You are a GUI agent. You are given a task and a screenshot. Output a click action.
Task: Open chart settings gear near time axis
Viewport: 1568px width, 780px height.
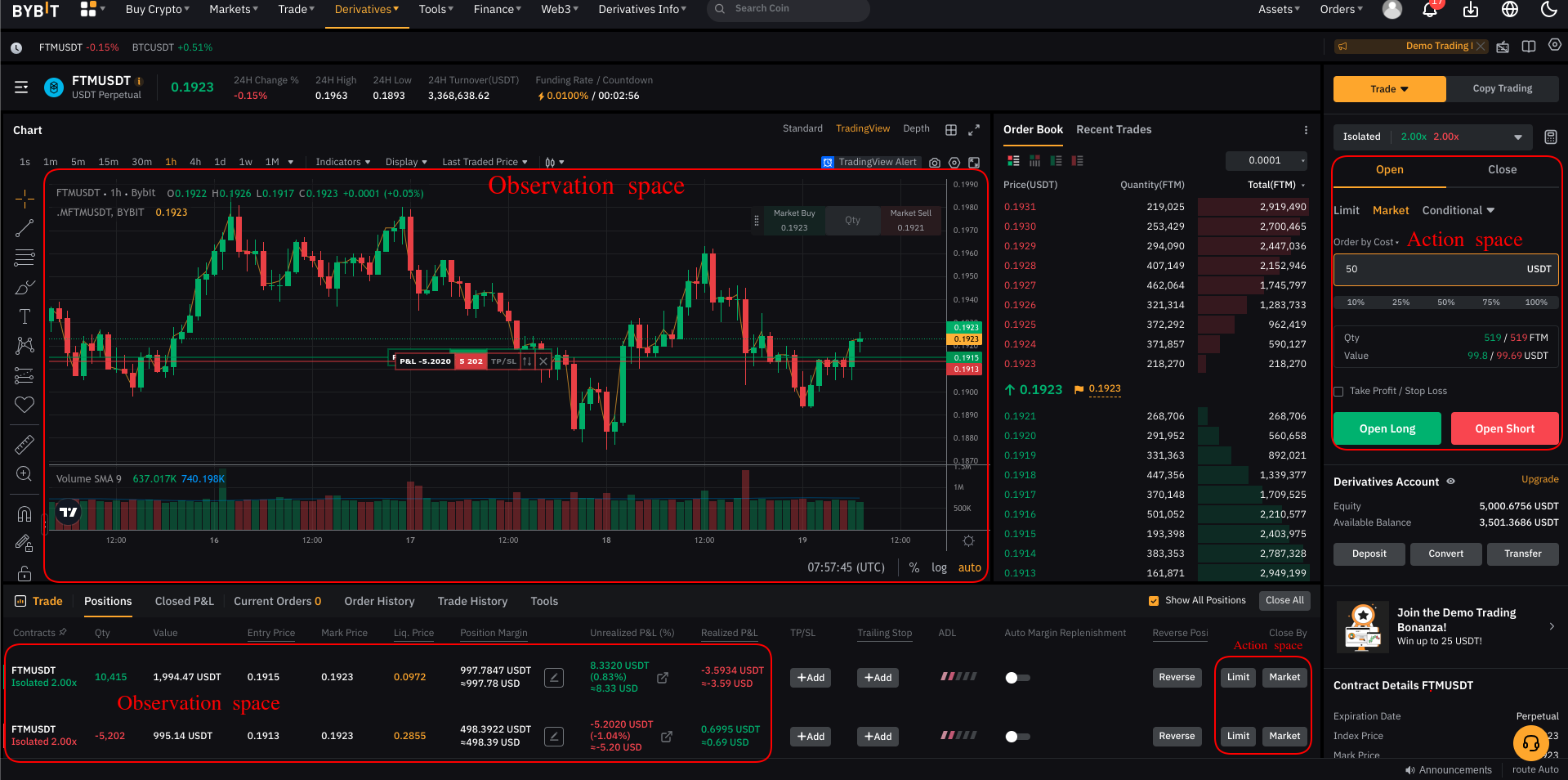[968, 540]
